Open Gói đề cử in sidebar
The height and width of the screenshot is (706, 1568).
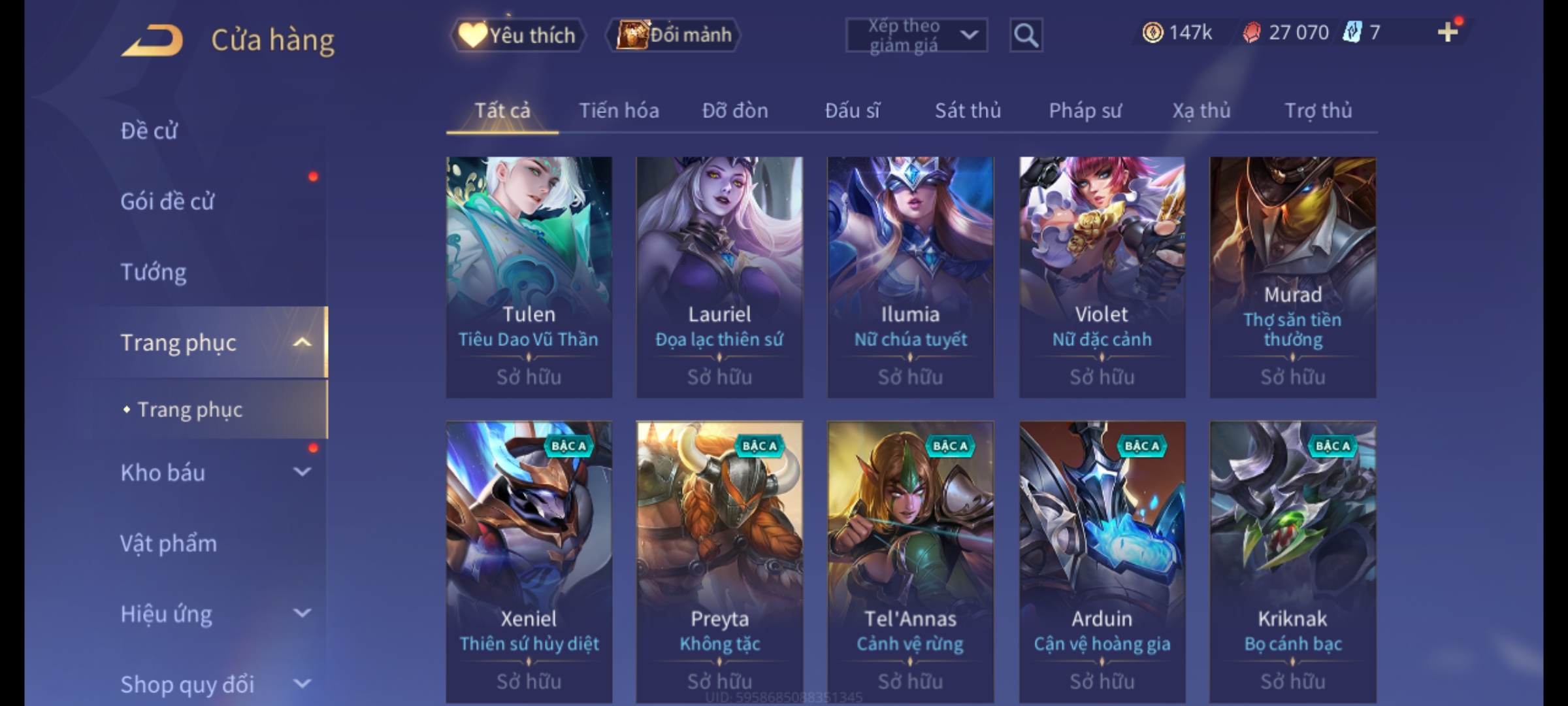[167, 201]
